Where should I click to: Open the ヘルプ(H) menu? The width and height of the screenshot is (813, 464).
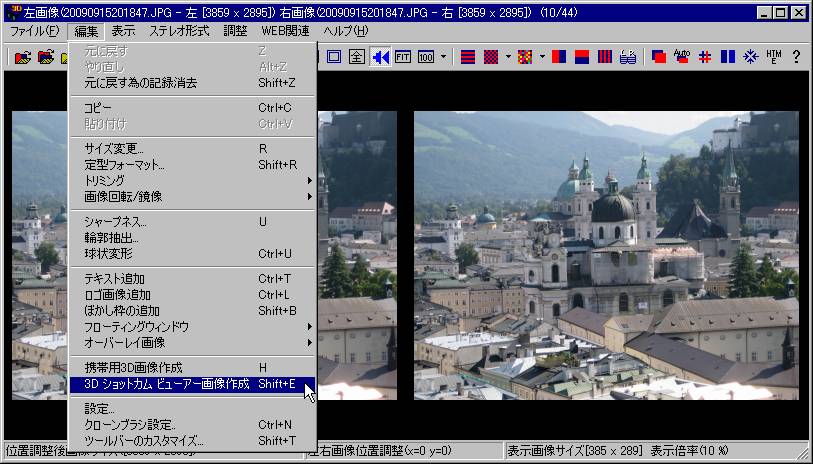[x=345, y=31]
